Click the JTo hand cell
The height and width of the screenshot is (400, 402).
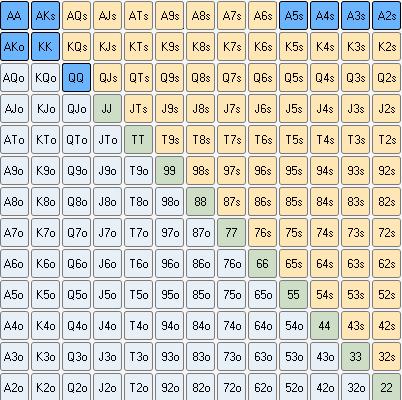[107, 139]
